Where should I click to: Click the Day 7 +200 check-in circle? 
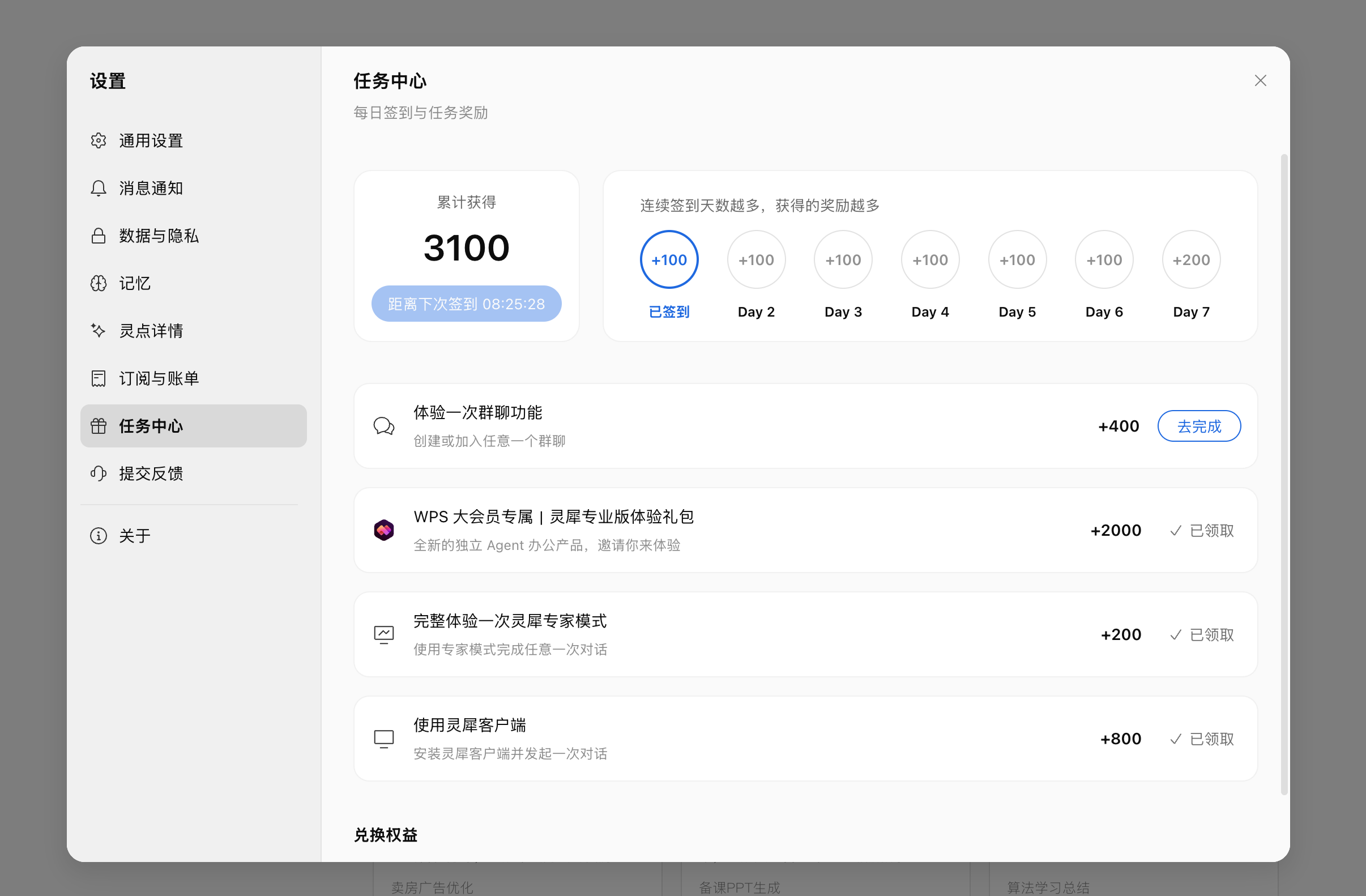tap(1192, 260)
